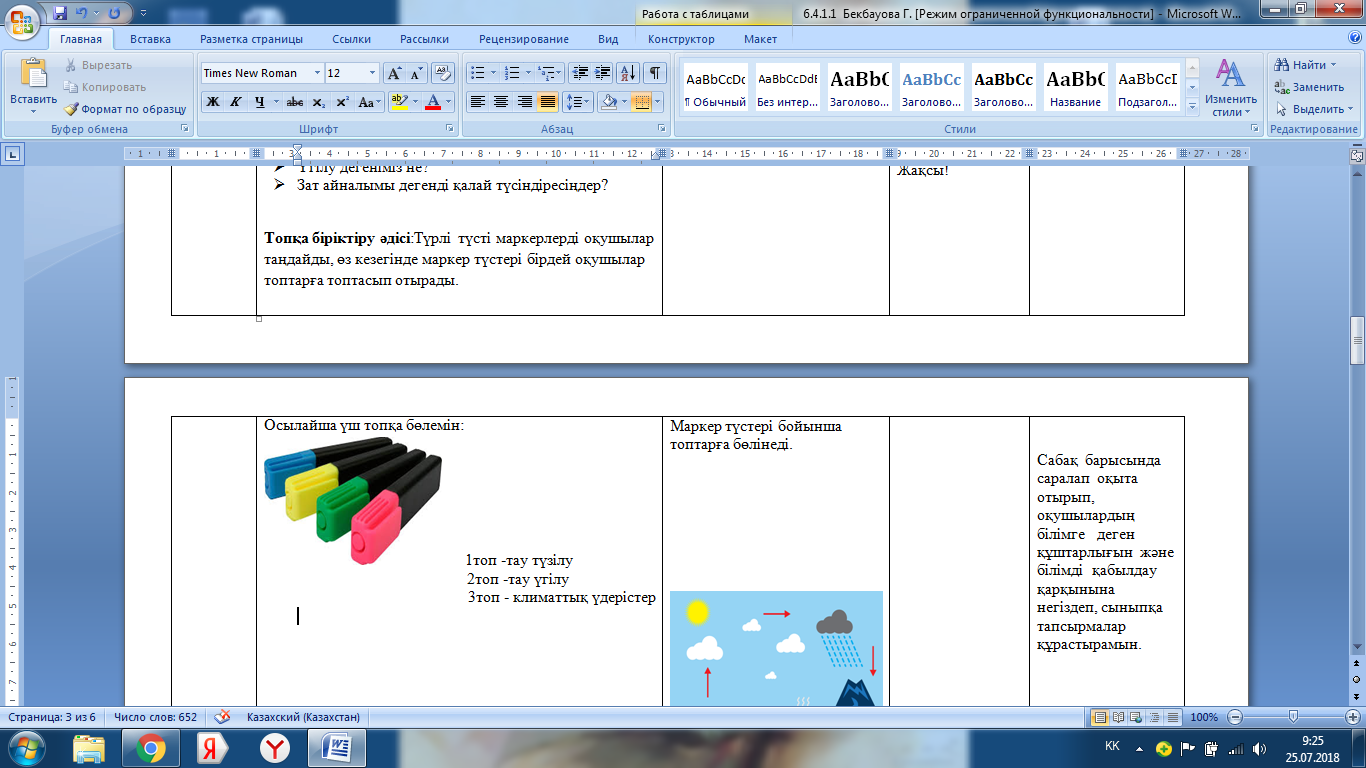
Task: Increase font size with Grow Font
Action: click(x=395, y=73)
